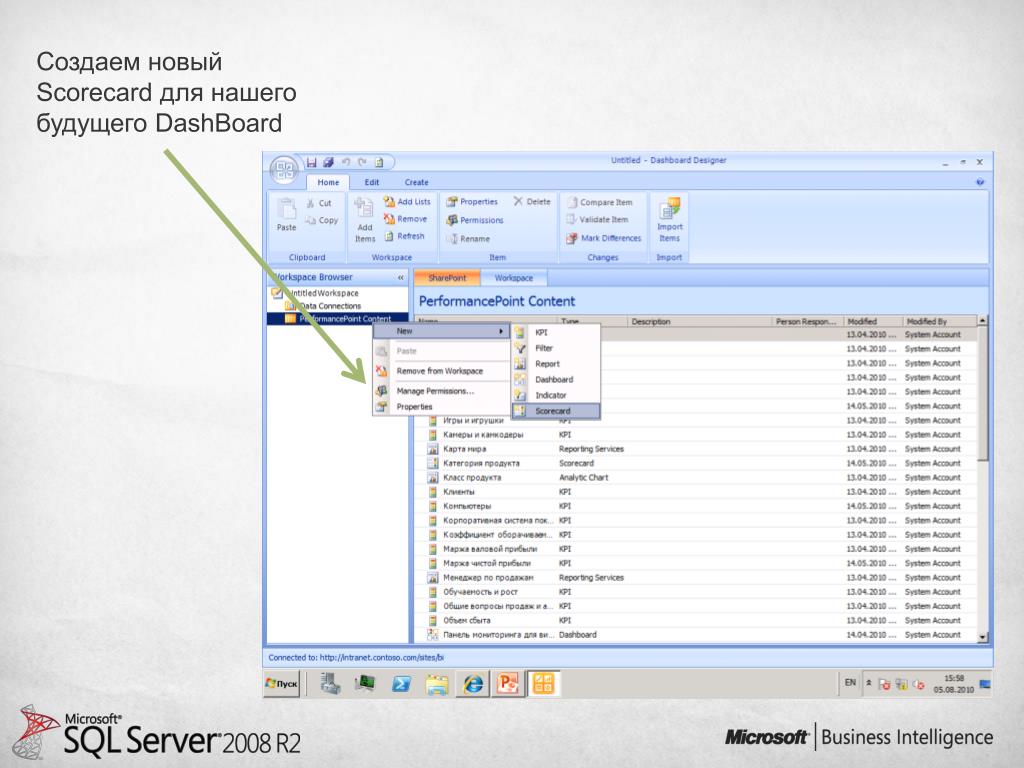Open Properties in the Item ribbon group
The image size is (1024, 768).
point(472,202)
